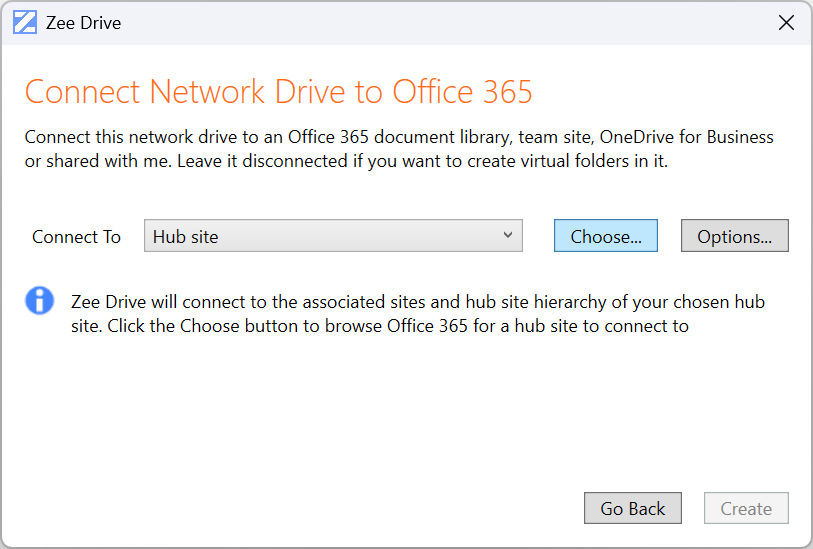Click "Click the Choose button" hint text
The width and height of the screenshot is (813, 549).
click(200, 325)
